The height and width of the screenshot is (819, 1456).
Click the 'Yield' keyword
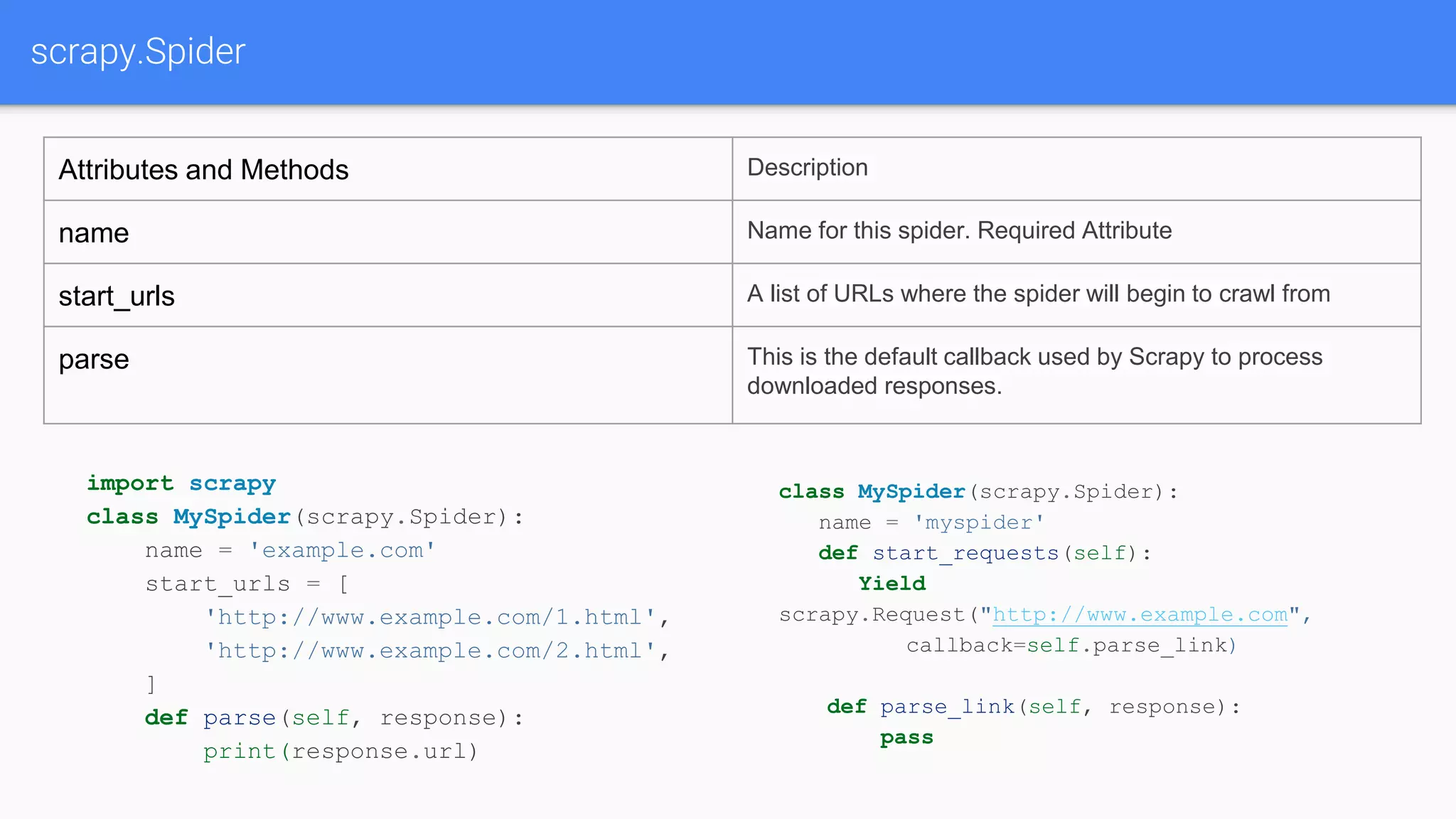(x=892, y=584)
